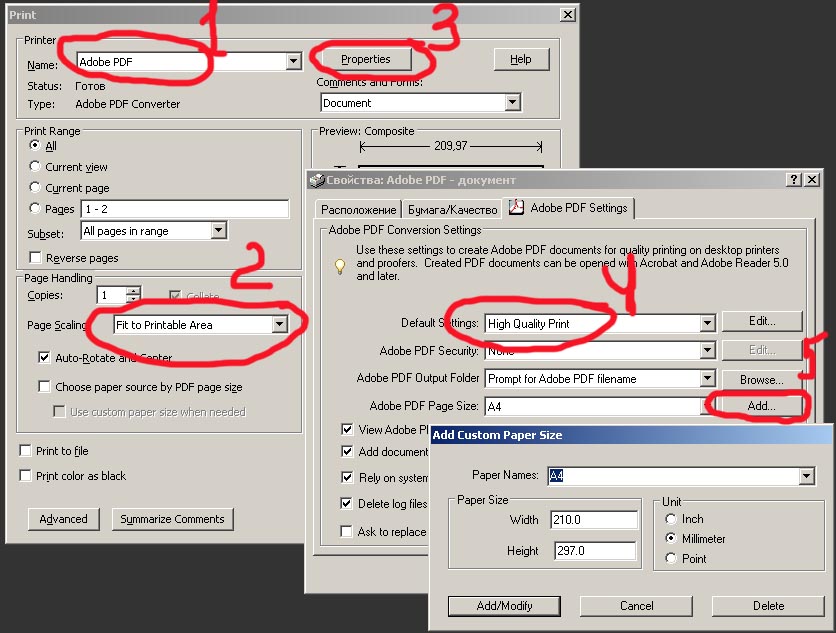The image size is (836, 633).
Task: Open the Paper Names dropdown arrow
Action: [807, 476]
